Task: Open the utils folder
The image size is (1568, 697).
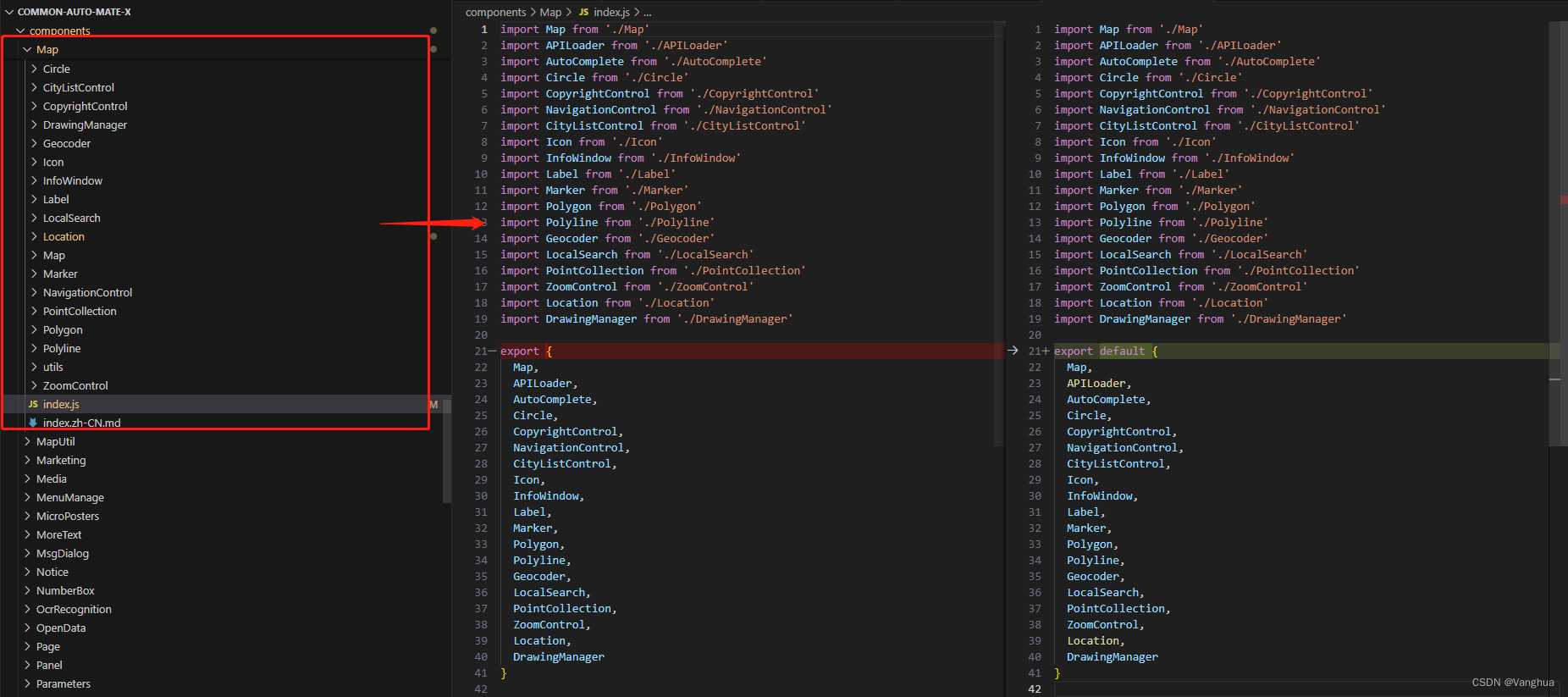Action: (52, 367)
